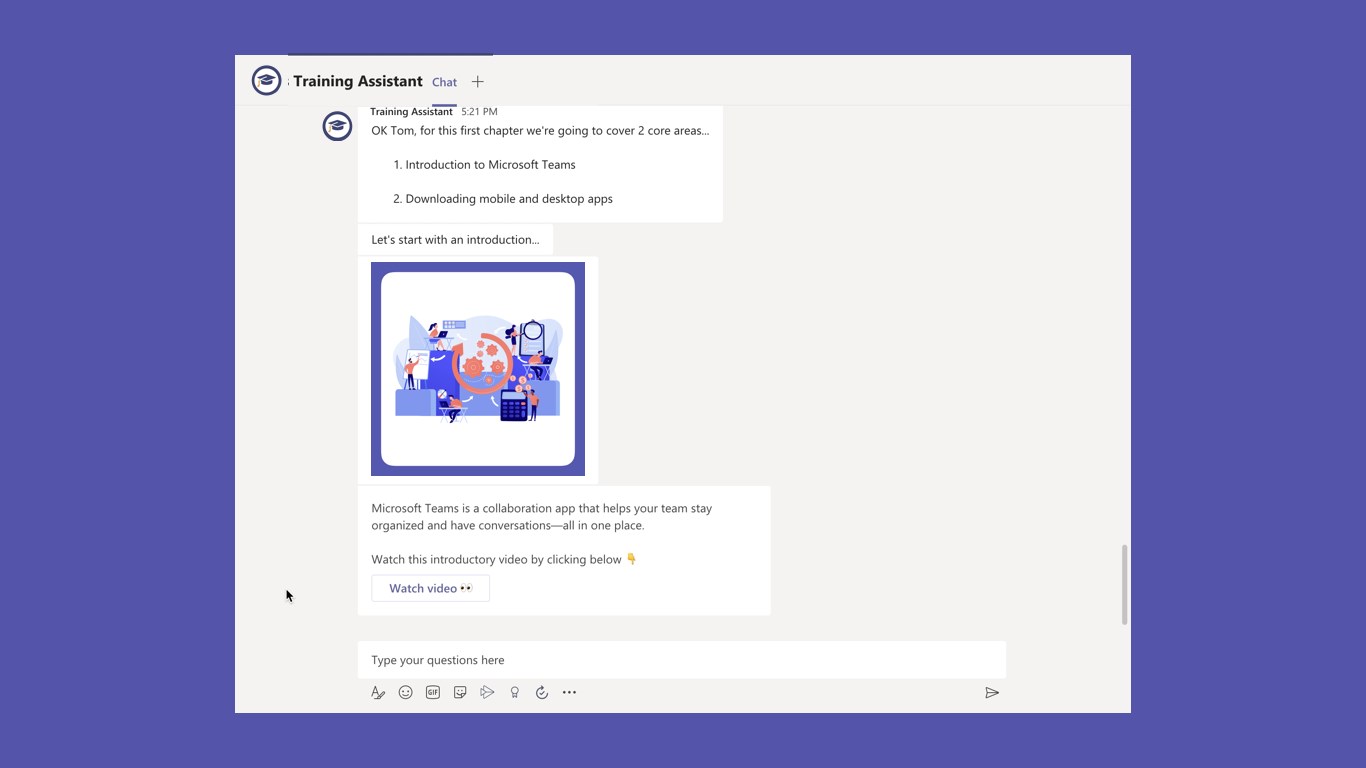Click '2. Downloading mobile and desktop apps' line
Screen dimensions: 1366x768
[x=503, y=198]
